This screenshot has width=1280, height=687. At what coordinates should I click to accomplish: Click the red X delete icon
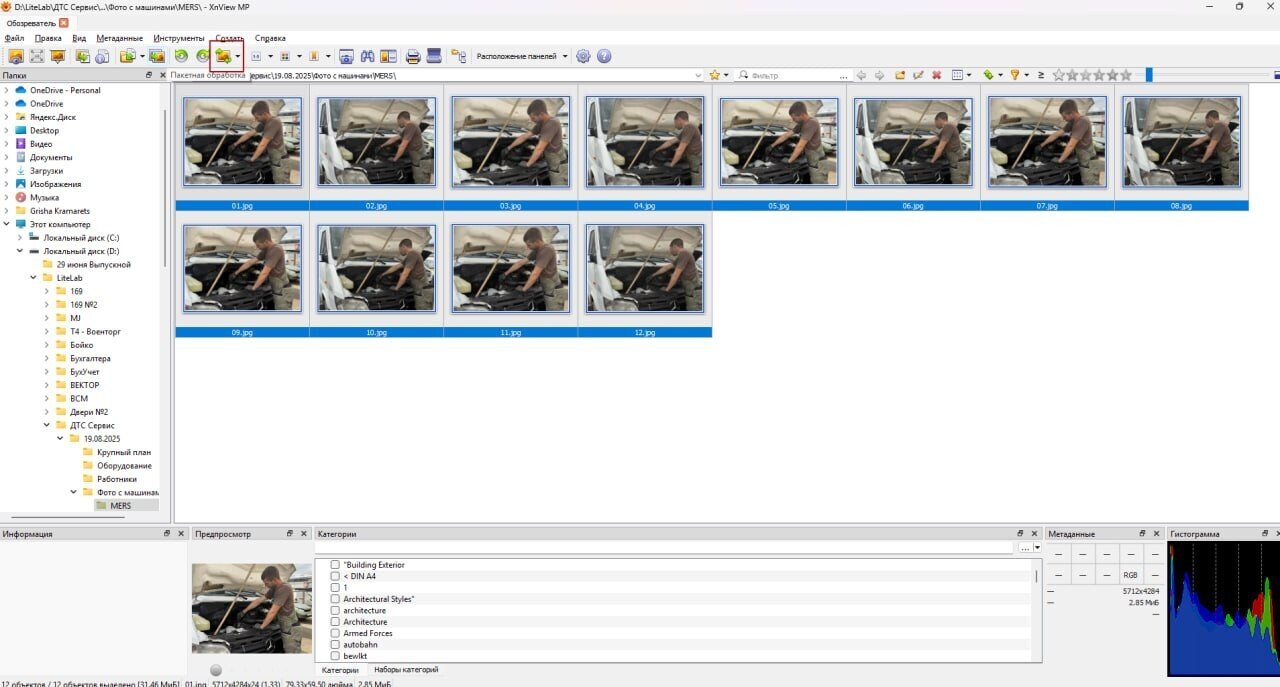[937, 75]
